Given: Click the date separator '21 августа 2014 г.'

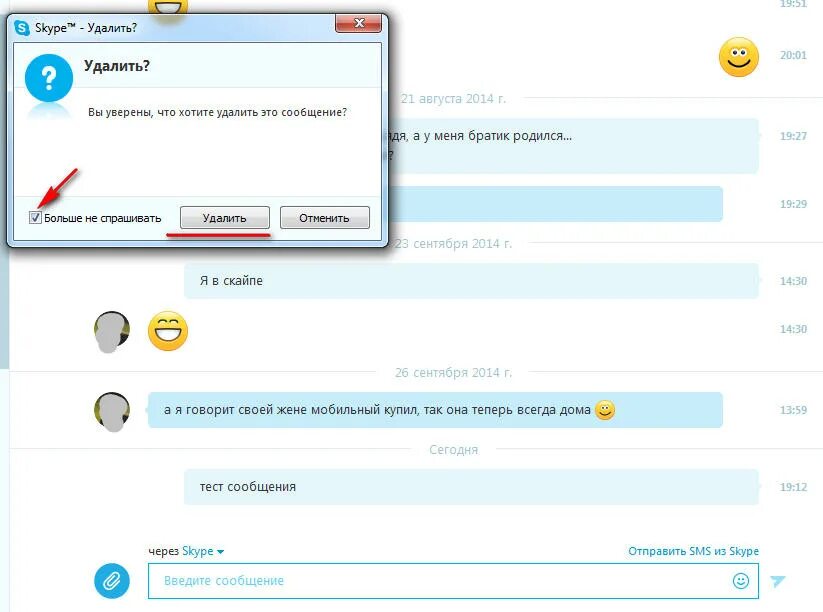Looking at the screenshot, I should point(453,99).
